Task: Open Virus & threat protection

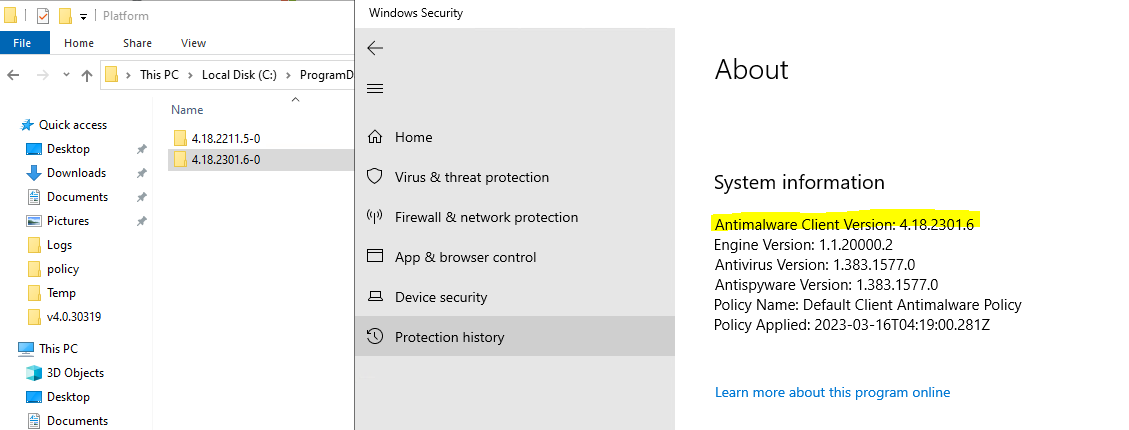Action: pos(515,177)
